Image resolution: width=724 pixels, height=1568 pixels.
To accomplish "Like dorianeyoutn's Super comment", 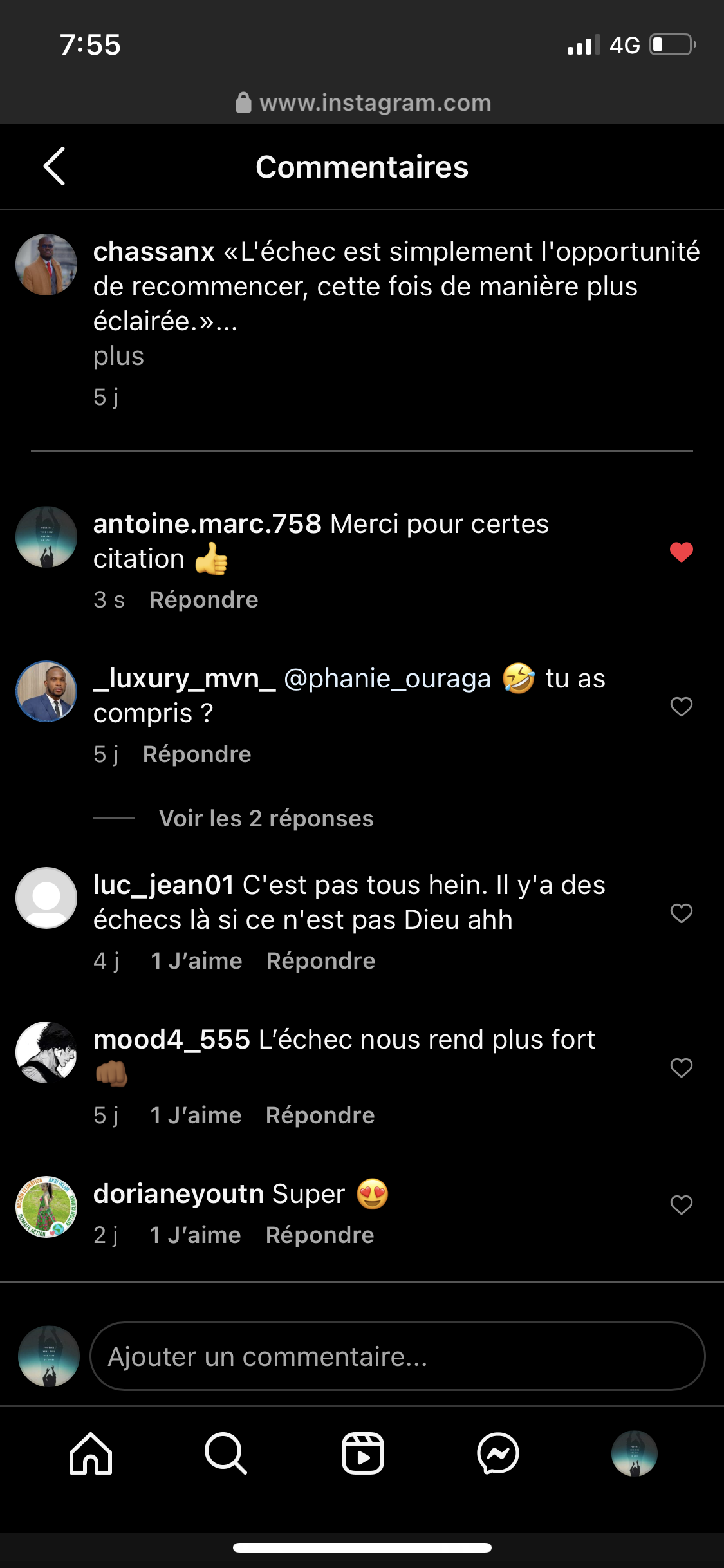I will [x=681, y=1205].
